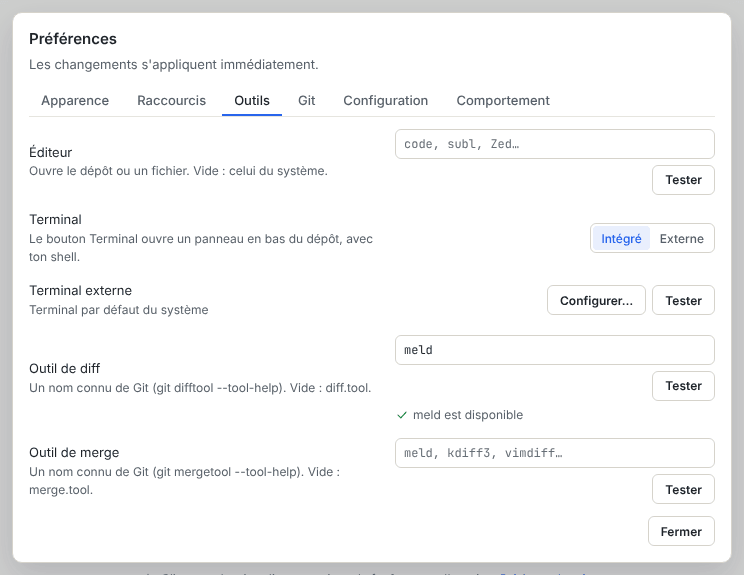Click Tester button for Éditeur
The width and height of the screenshot is (744, 575).
[683, 180]
